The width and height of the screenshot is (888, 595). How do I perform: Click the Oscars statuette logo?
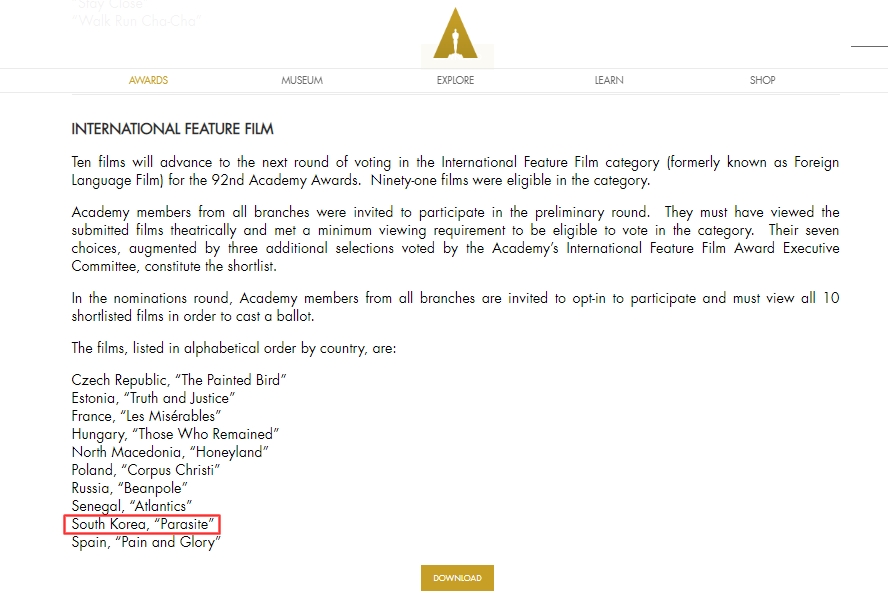click(457, 36)
